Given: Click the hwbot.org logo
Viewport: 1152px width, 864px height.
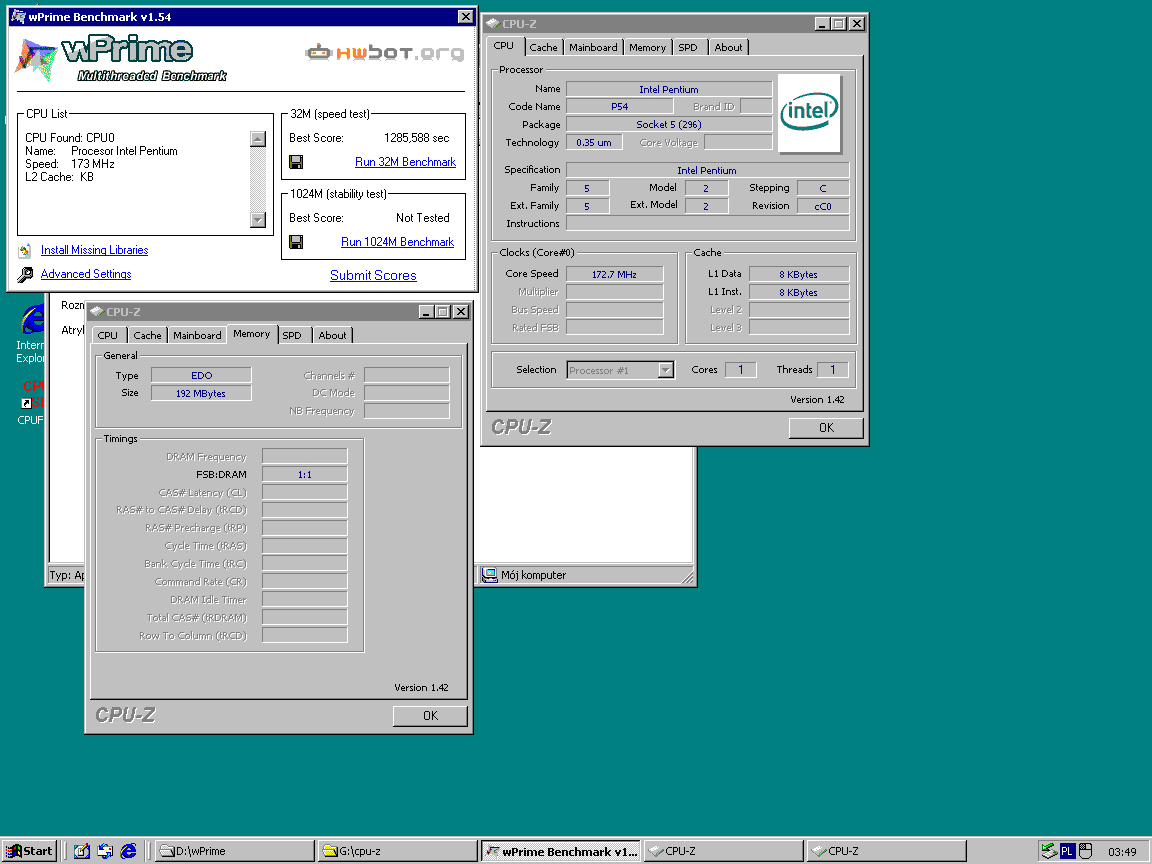Looking at the screenshot, I should (x=384, y=52).
